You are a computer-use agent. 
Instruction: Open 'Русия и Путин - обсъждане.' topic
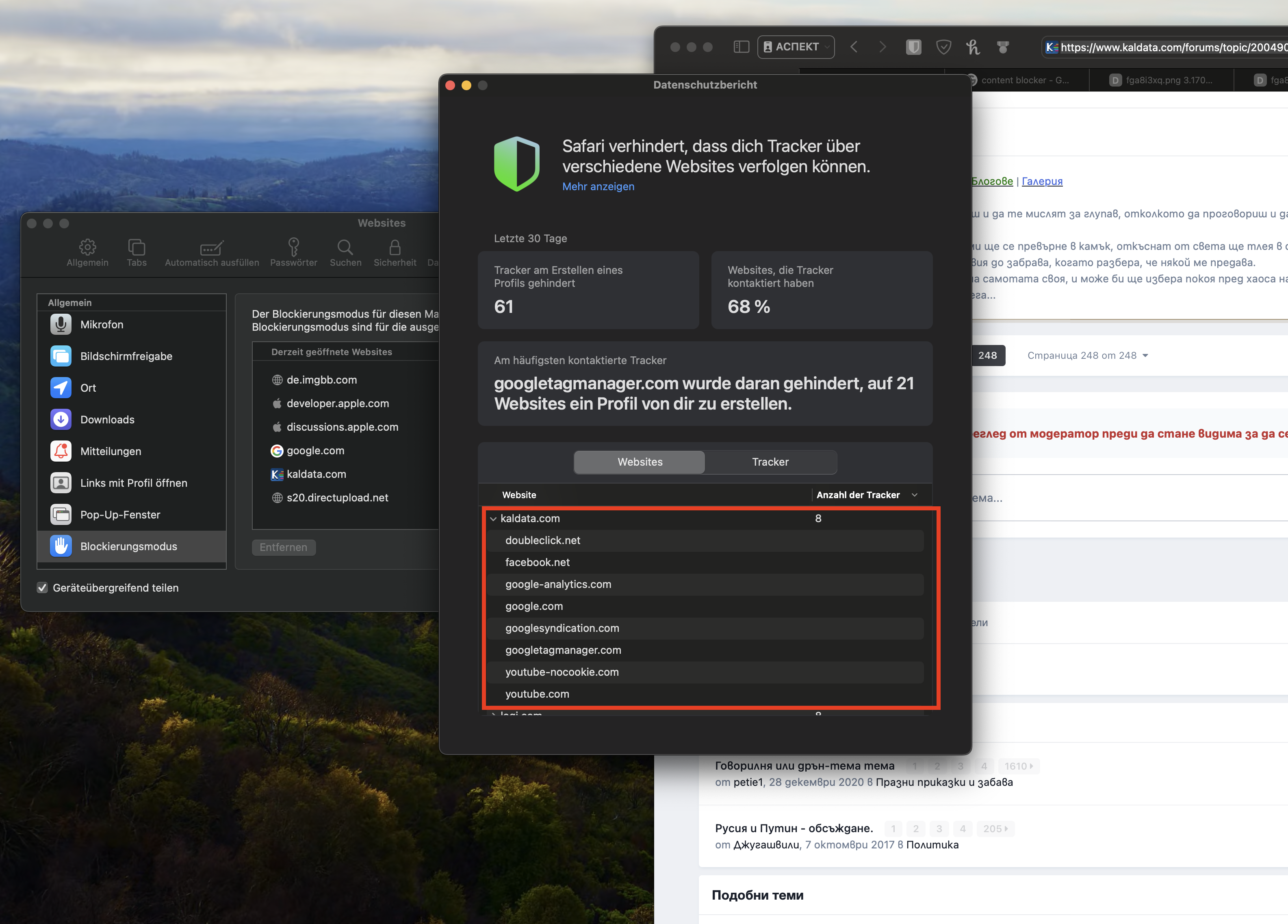[x=794, y=828]
